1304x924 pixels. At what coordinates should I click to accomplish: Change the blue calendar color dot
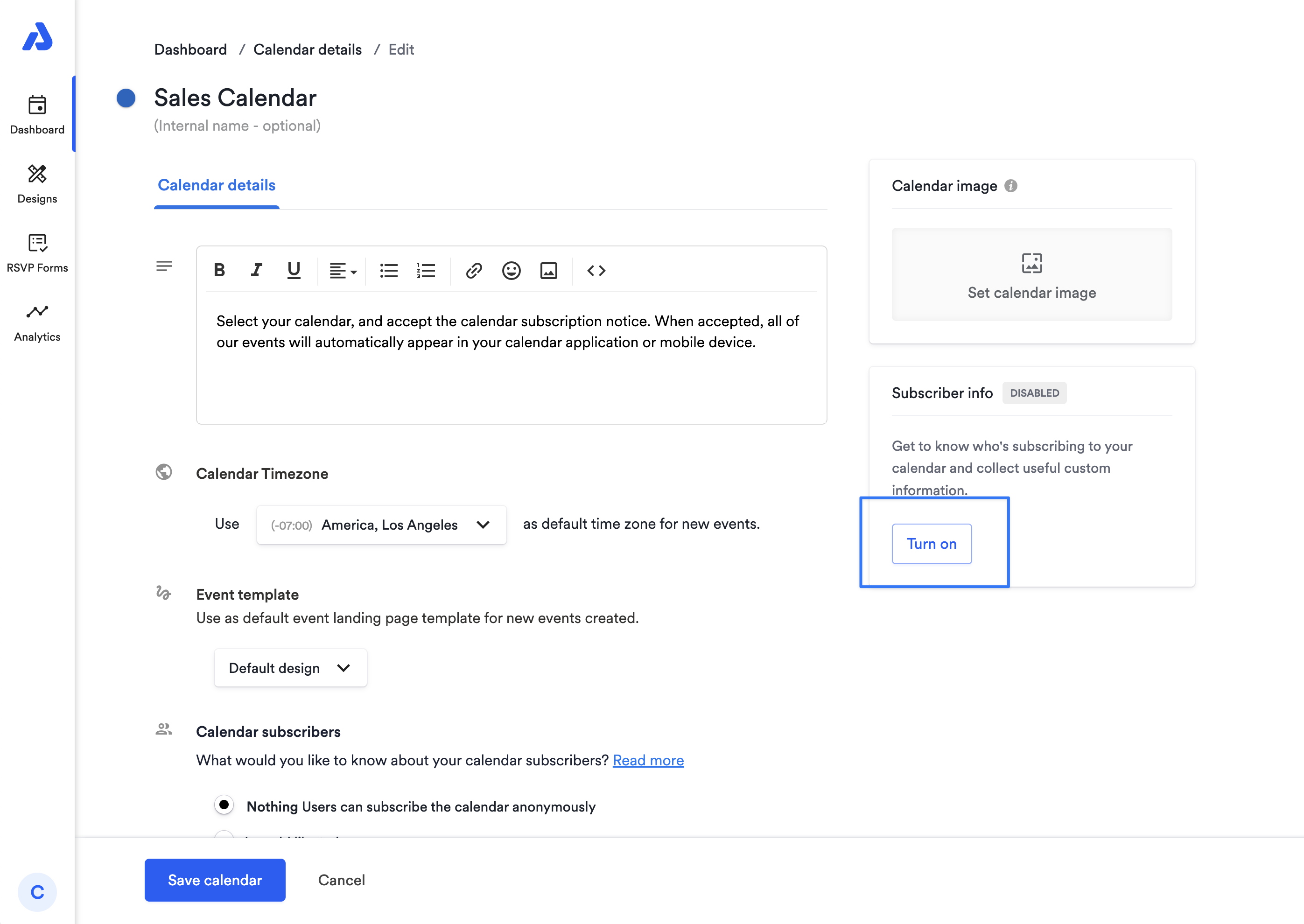(x=126, y=98)
